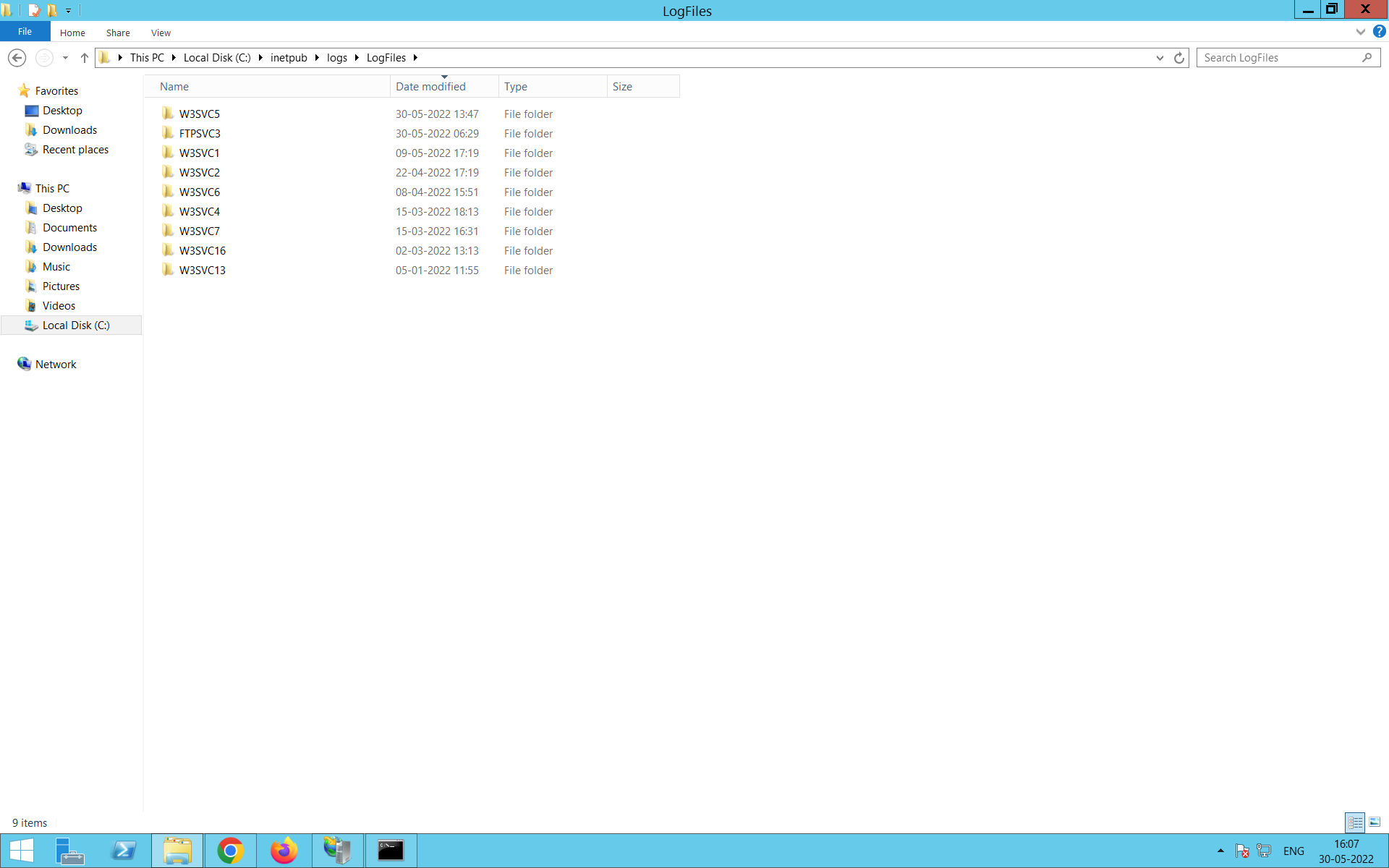This screenshot has height=868, width=1389.
Task: Open the Action Center flag in system tray
Action: (x=1241, y=851)
